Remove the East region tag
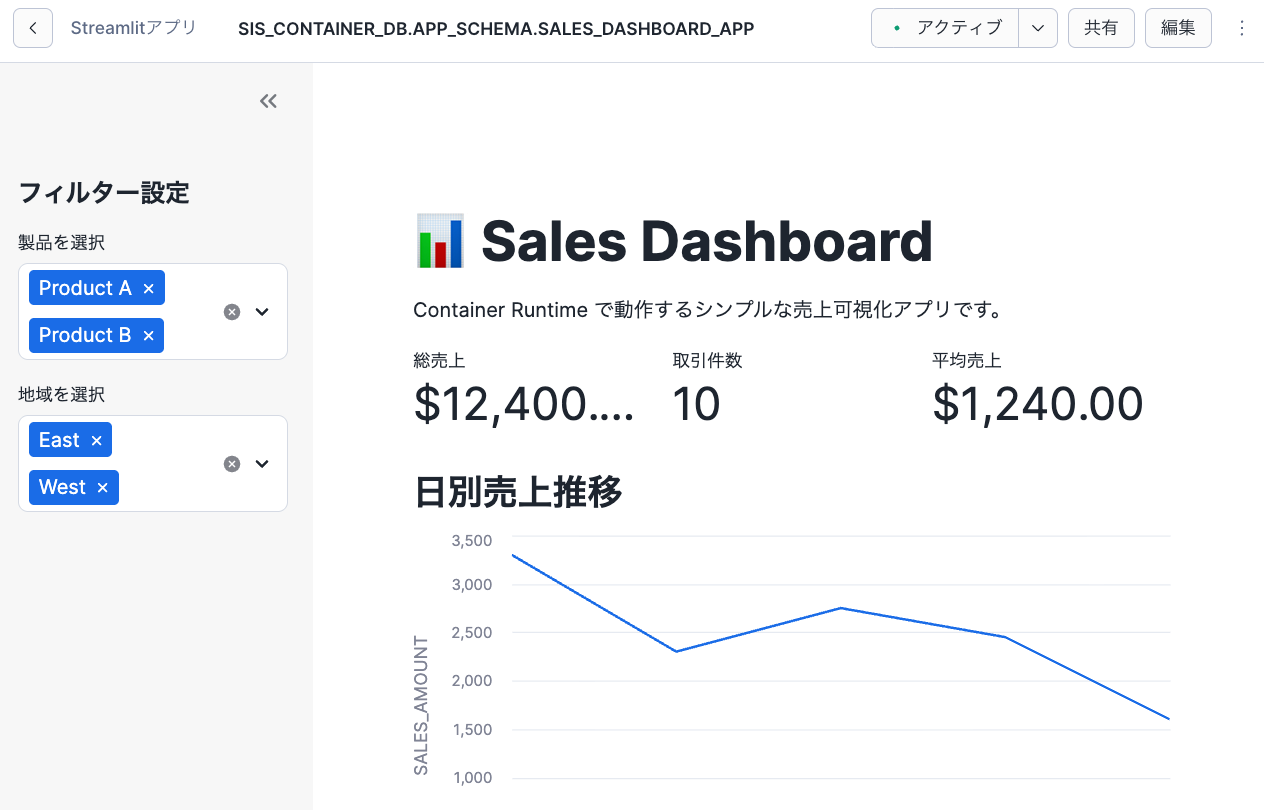The image size is (1264, 810). pos(96,439)
